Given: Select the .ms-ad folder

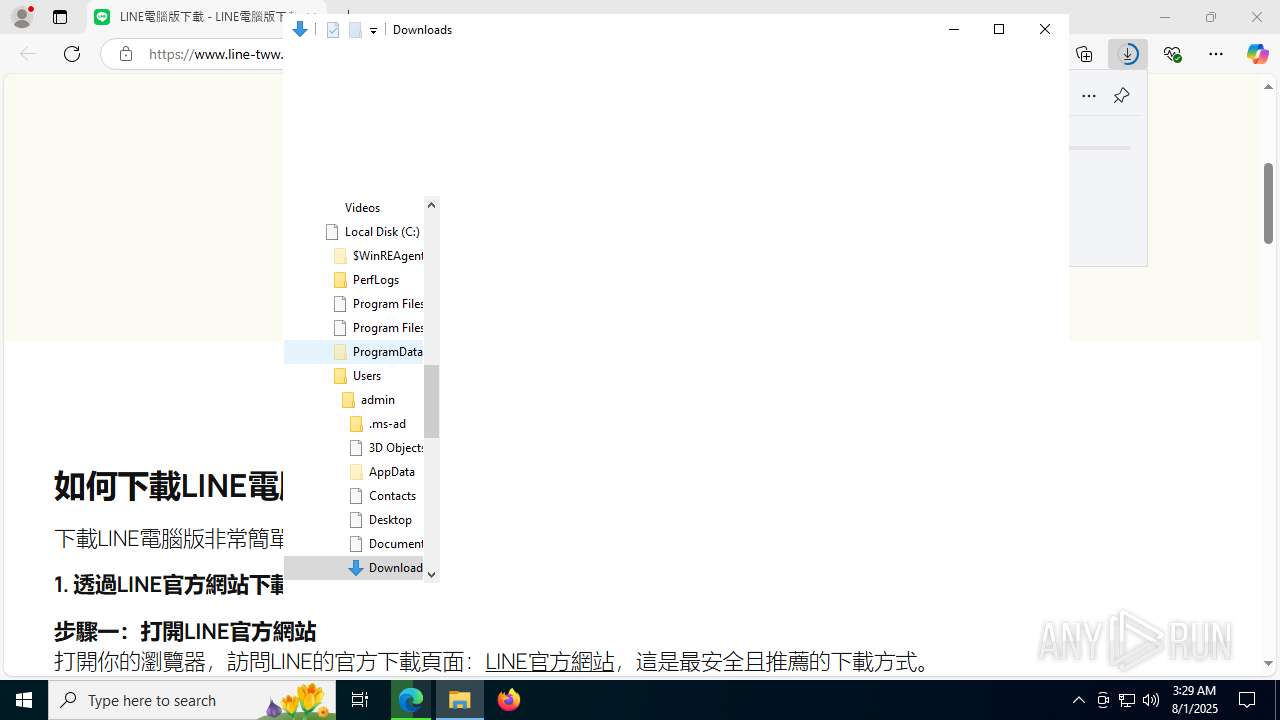Looking at the screenshot, I should tap(387, 424).
